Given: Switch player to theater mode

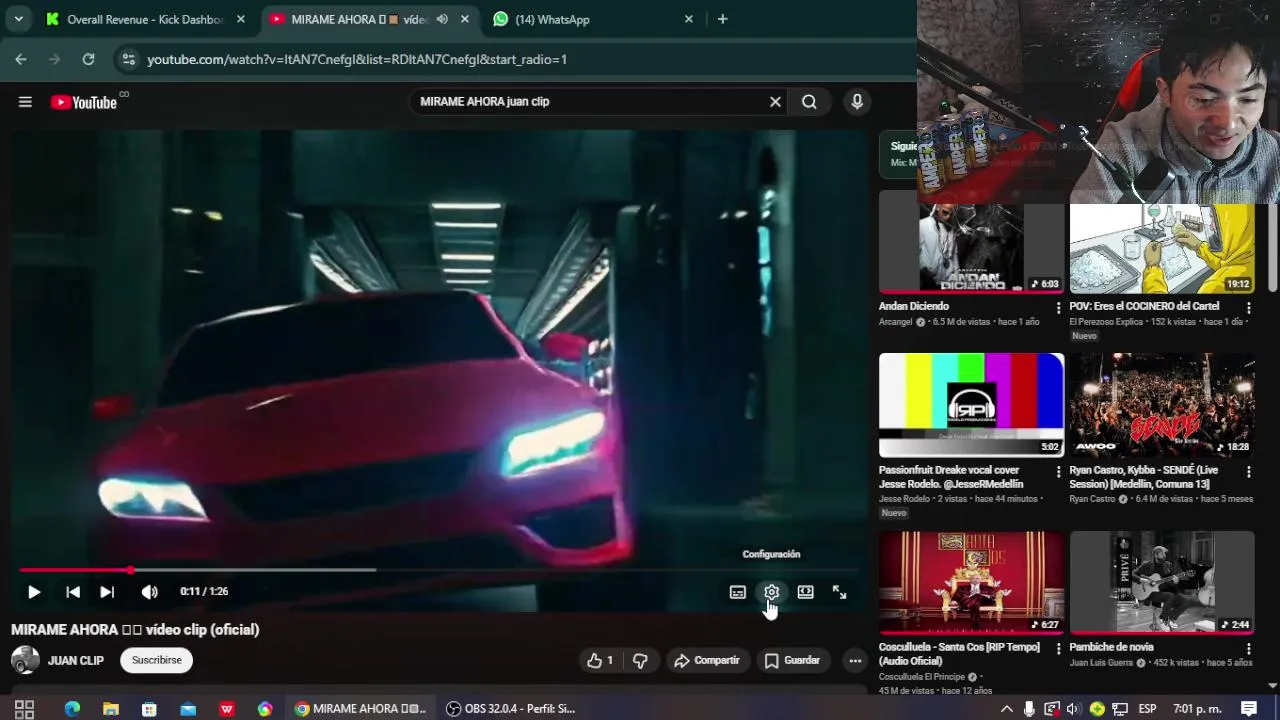Looking at the screenshot, I should coord(805,592).
